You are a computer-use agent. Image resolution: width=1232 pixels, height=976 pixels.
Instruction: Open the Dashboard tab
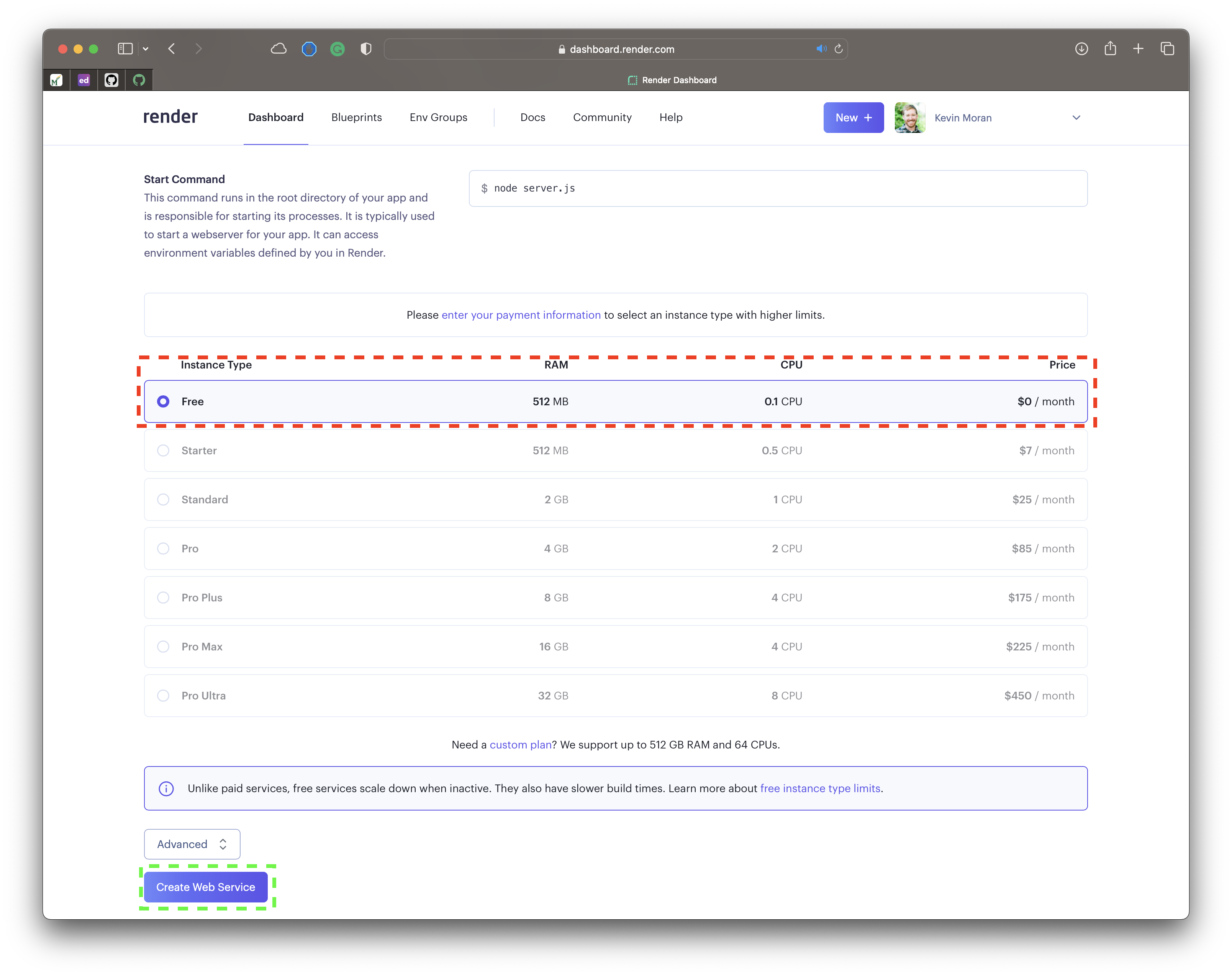point(276,117)
